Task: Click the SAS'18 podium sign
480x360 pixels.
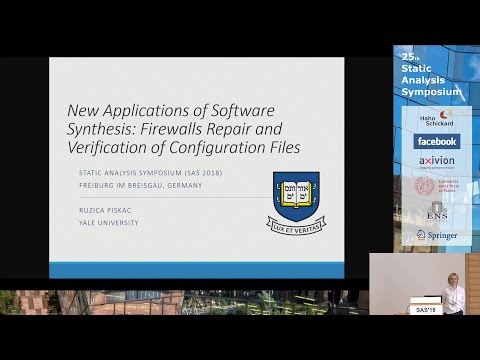Action: point(426,310)
